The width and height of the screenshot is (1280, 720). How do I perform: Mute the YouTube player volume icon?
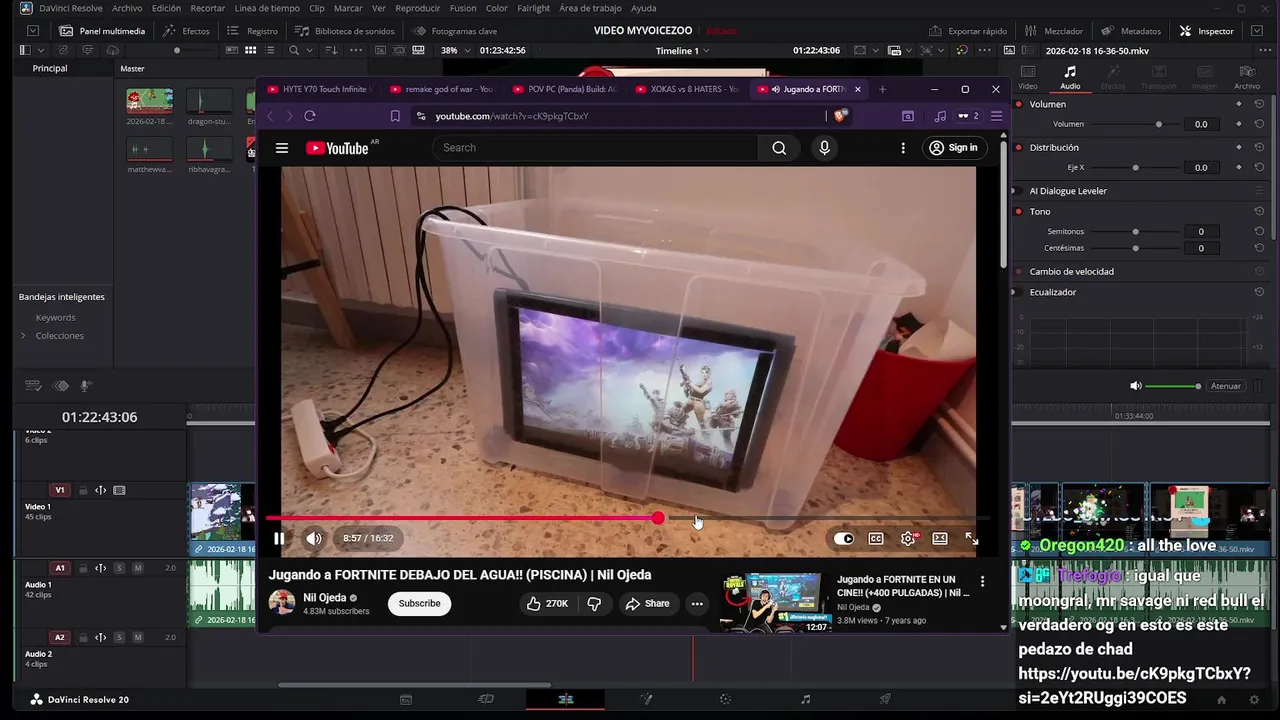[x=314, y=538]
